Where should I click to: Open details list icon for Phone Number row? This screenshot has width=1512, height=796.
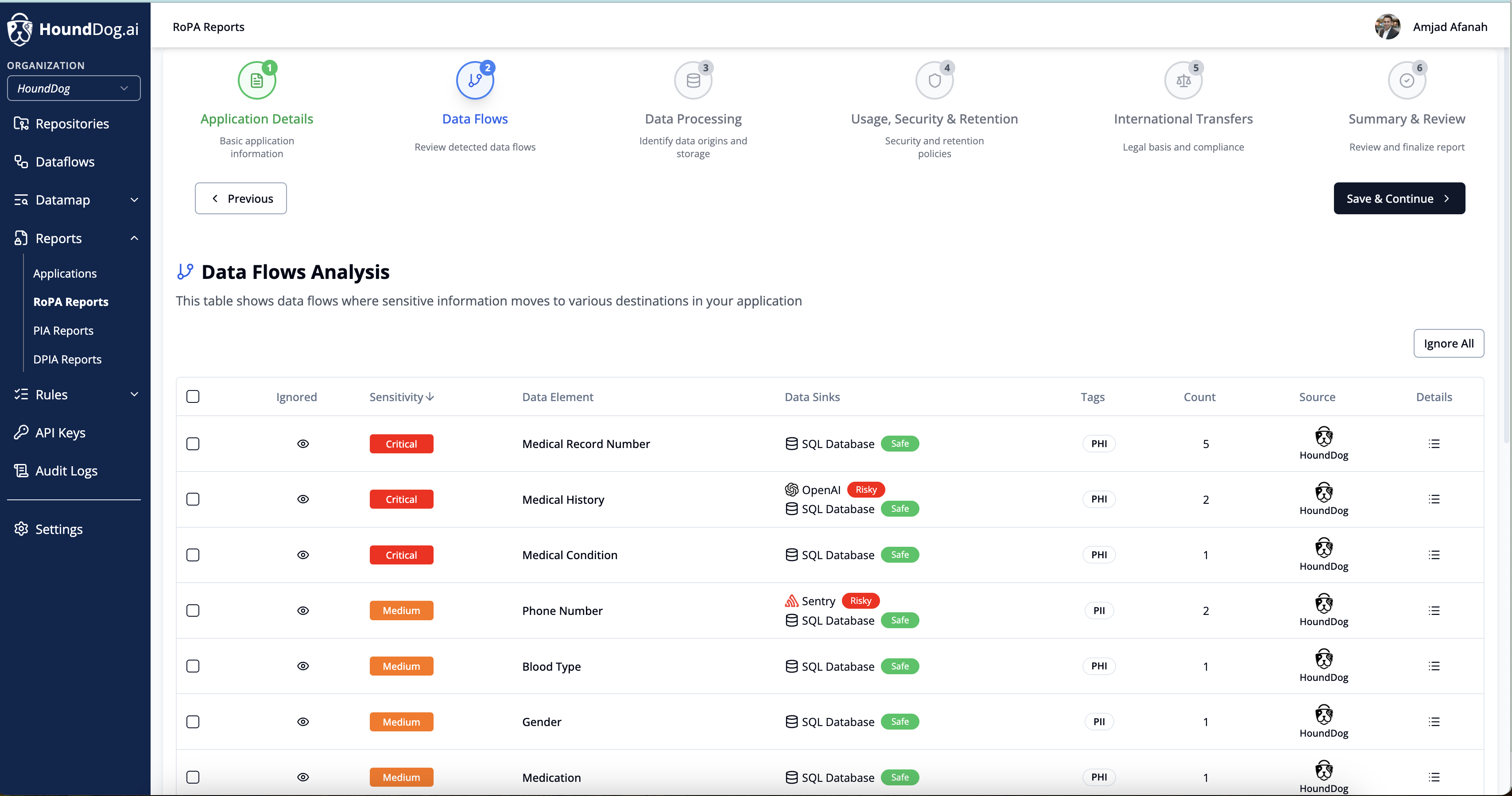(1433, 611)
